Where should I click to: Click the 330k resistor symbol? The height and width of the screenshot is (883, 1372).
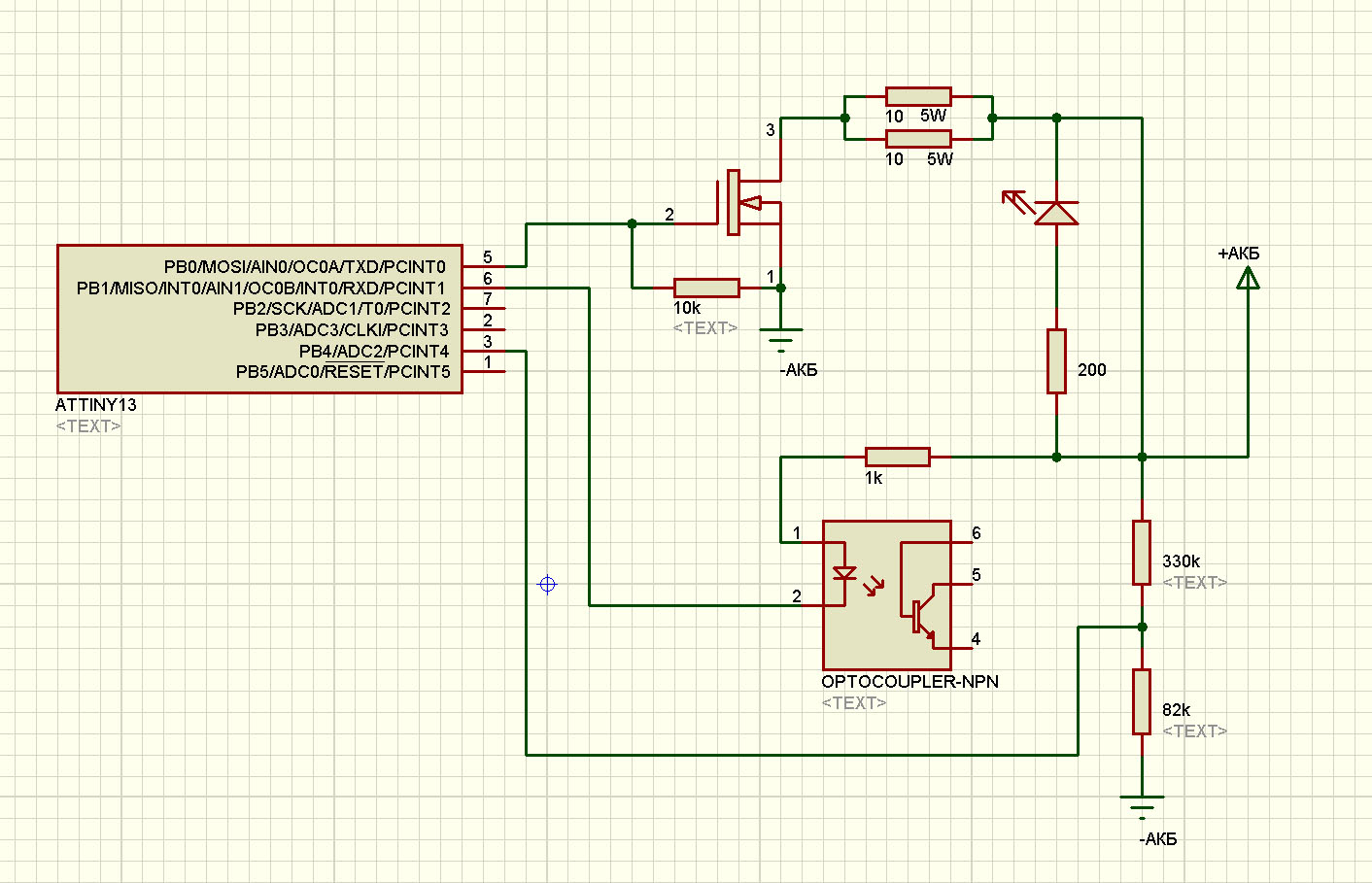click(x=1142, y=552)
